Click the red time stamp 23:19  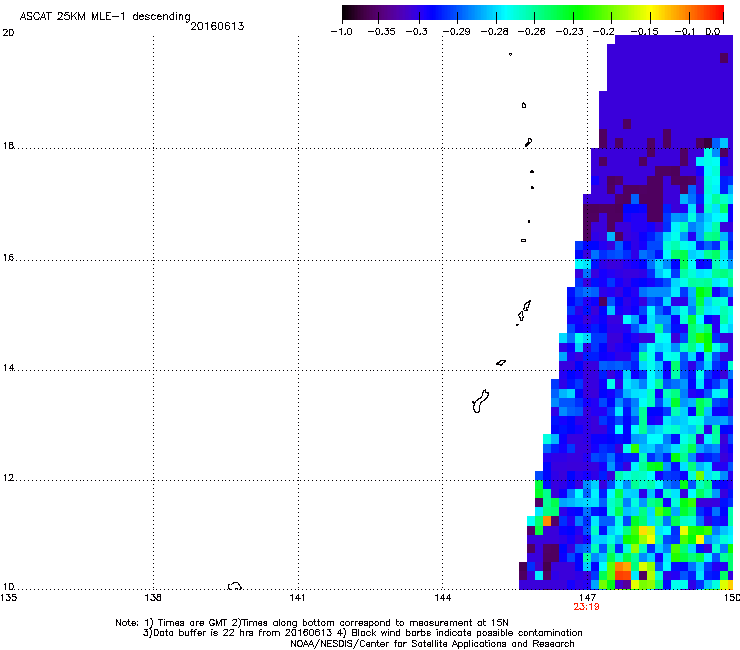587,607
